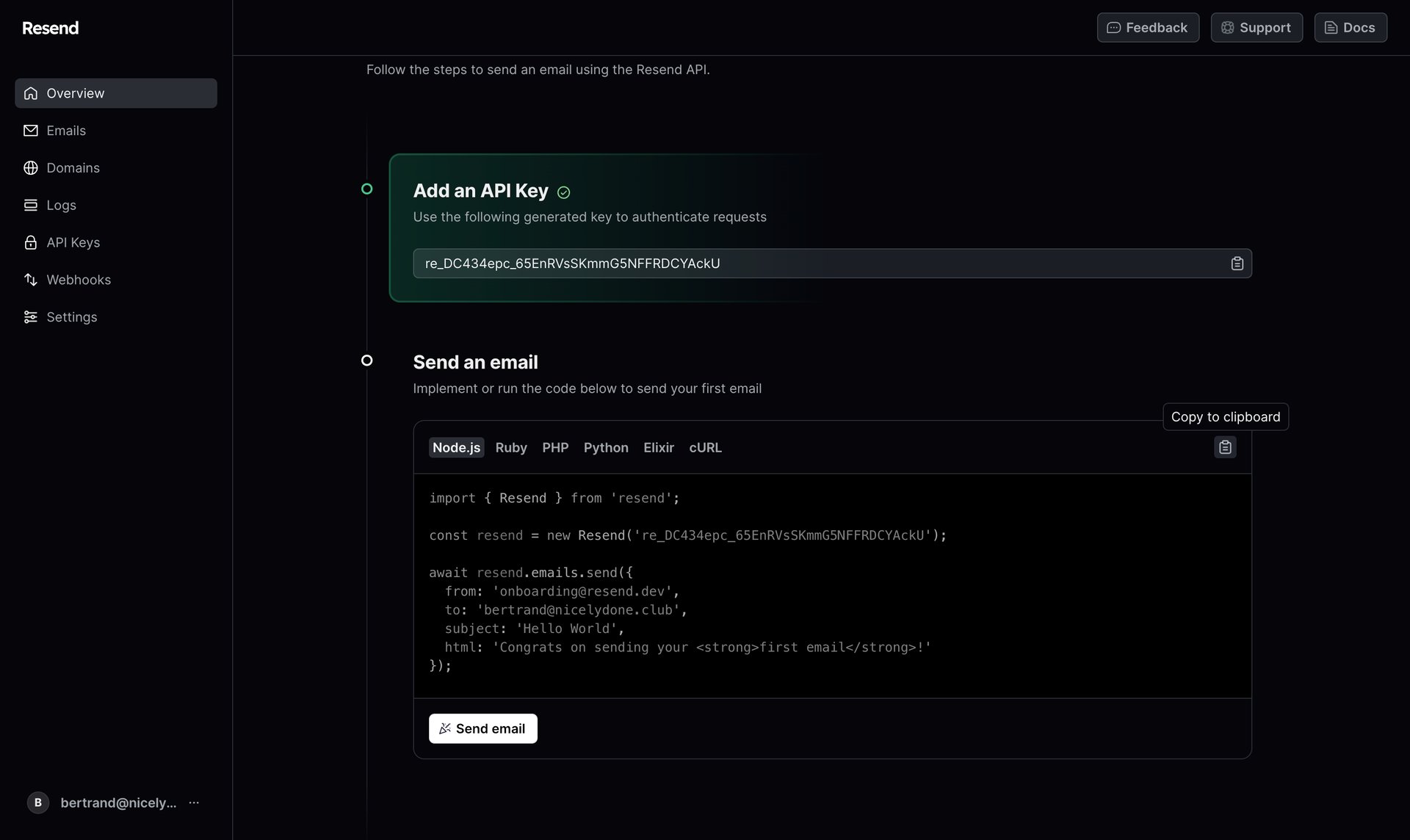This screenshot has width=1410, height=840.
Task: Switch to the Ruby tab
Action: (511, 447)
